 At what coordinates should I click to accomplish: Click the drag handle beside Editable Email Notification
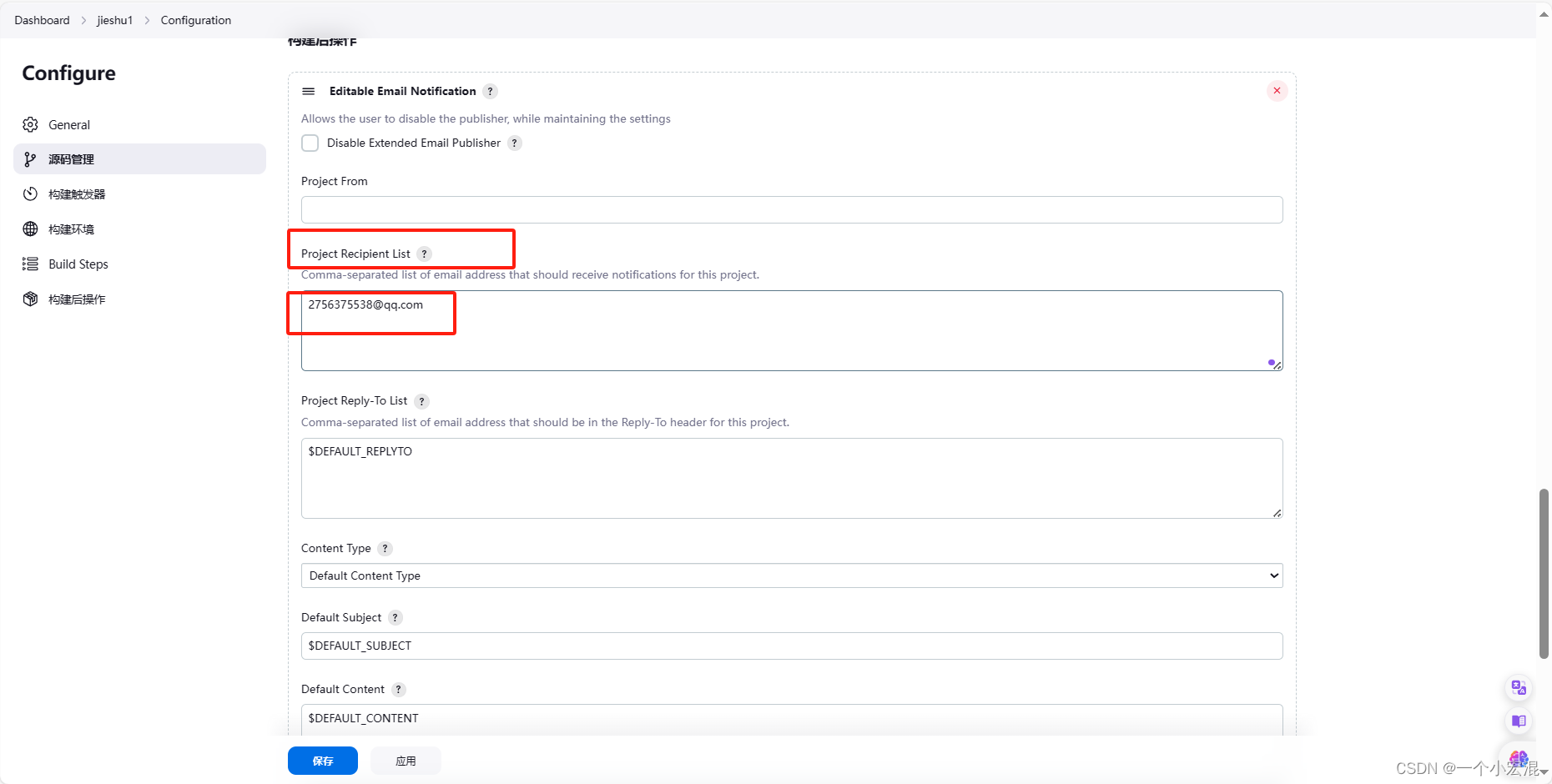tap(309, 91)
